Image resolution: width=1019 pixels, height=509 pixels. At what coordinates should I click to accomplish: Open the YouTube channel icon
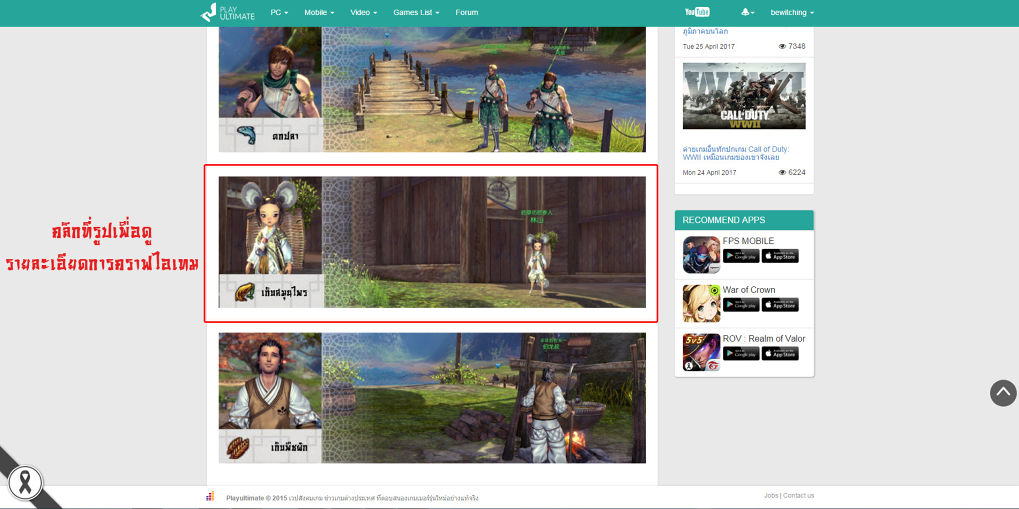coord(697,12)
